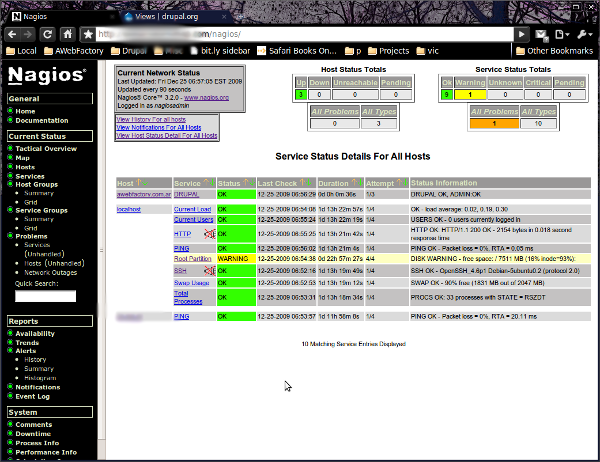Reload the Nagios page
Viewport: 600px width, 462px height.
(47, 34)
